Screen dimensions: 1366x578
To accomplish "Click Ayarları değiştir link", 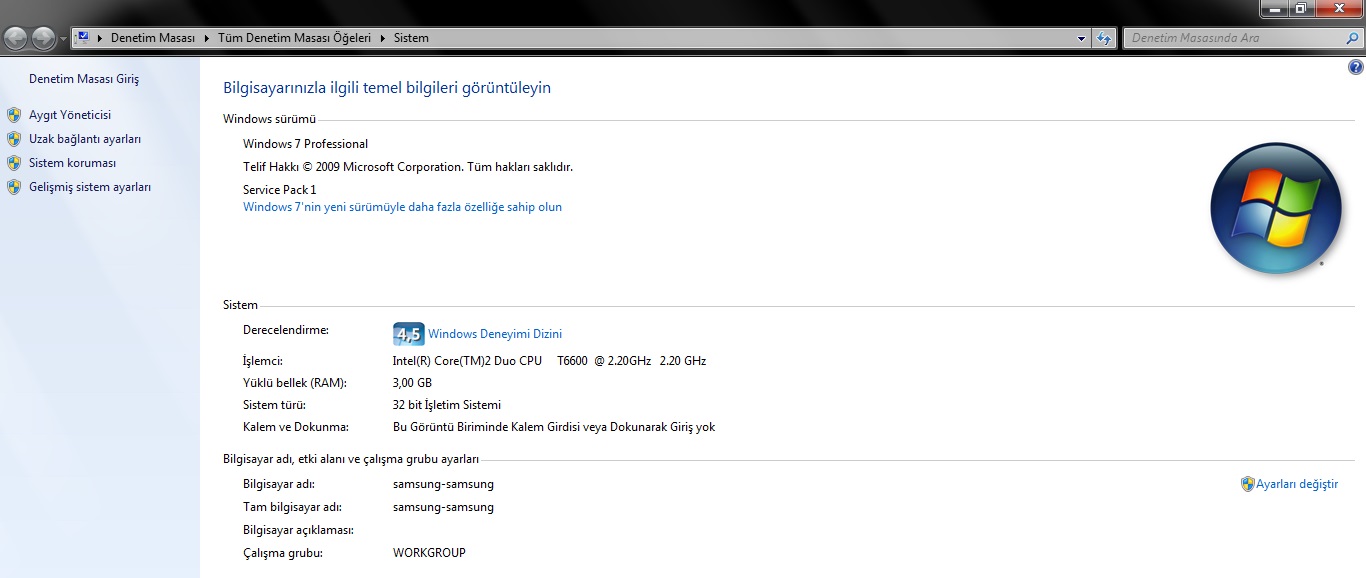I will click(x=1297, y=484).
